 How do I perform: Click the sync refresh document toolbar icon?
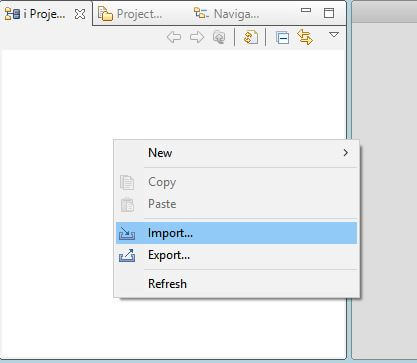click(251, 37)
